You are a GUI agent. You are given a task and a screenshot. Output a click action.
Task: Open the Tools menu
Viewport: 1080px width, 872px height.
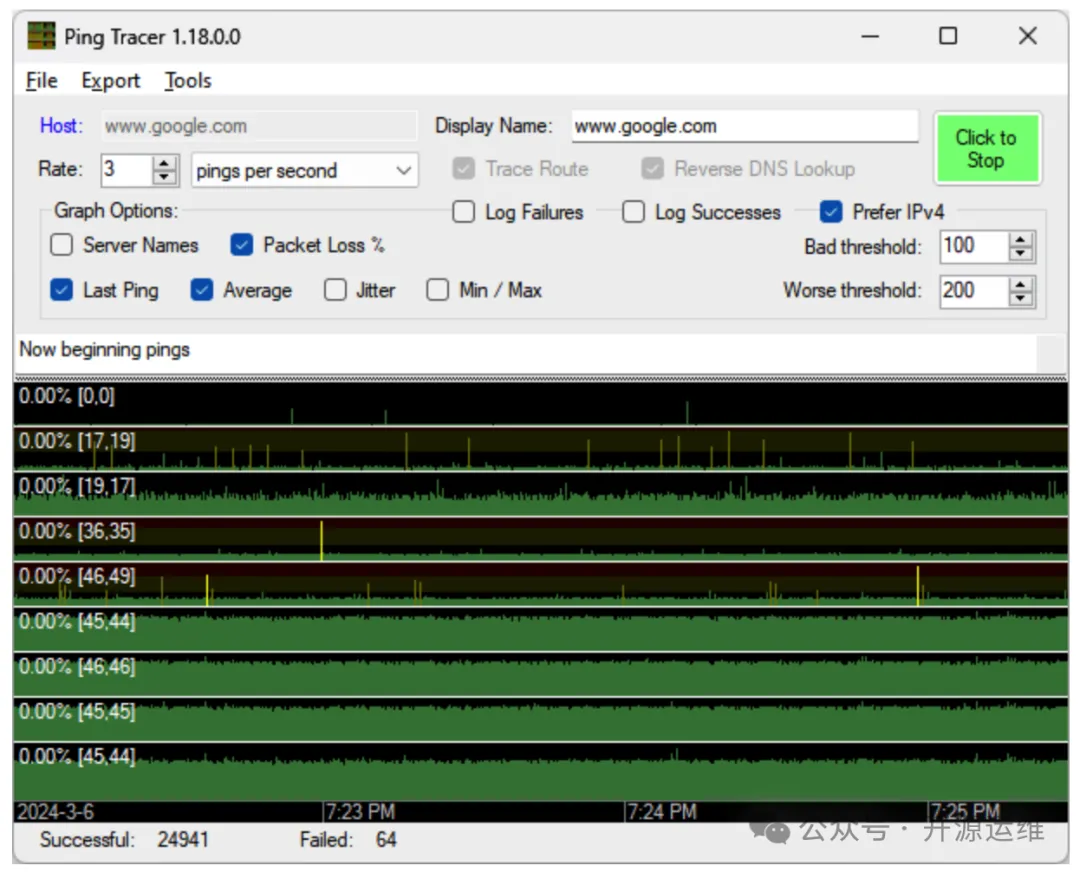click(188, 81)
